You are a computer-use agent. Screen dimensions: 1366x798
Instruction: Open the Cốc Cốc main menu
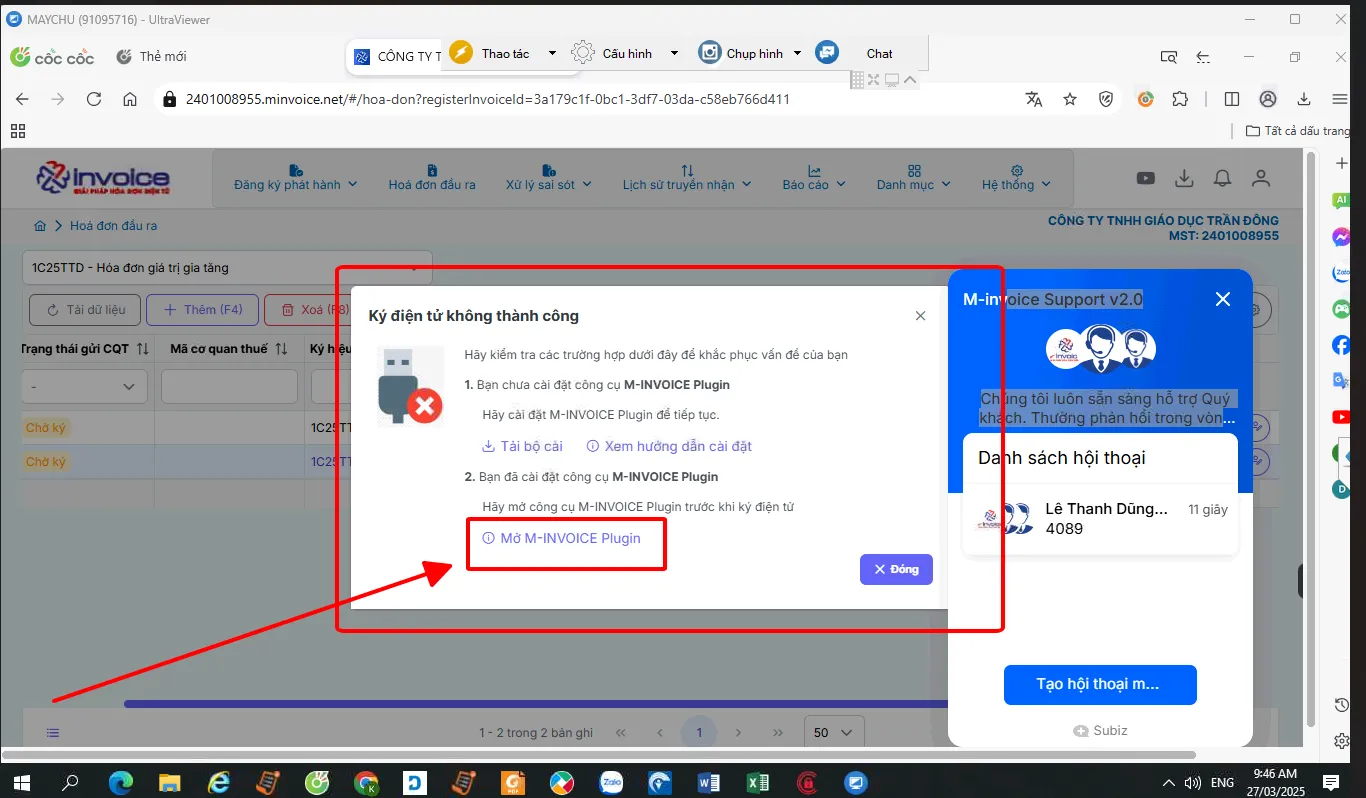[x=1340, y=99]
